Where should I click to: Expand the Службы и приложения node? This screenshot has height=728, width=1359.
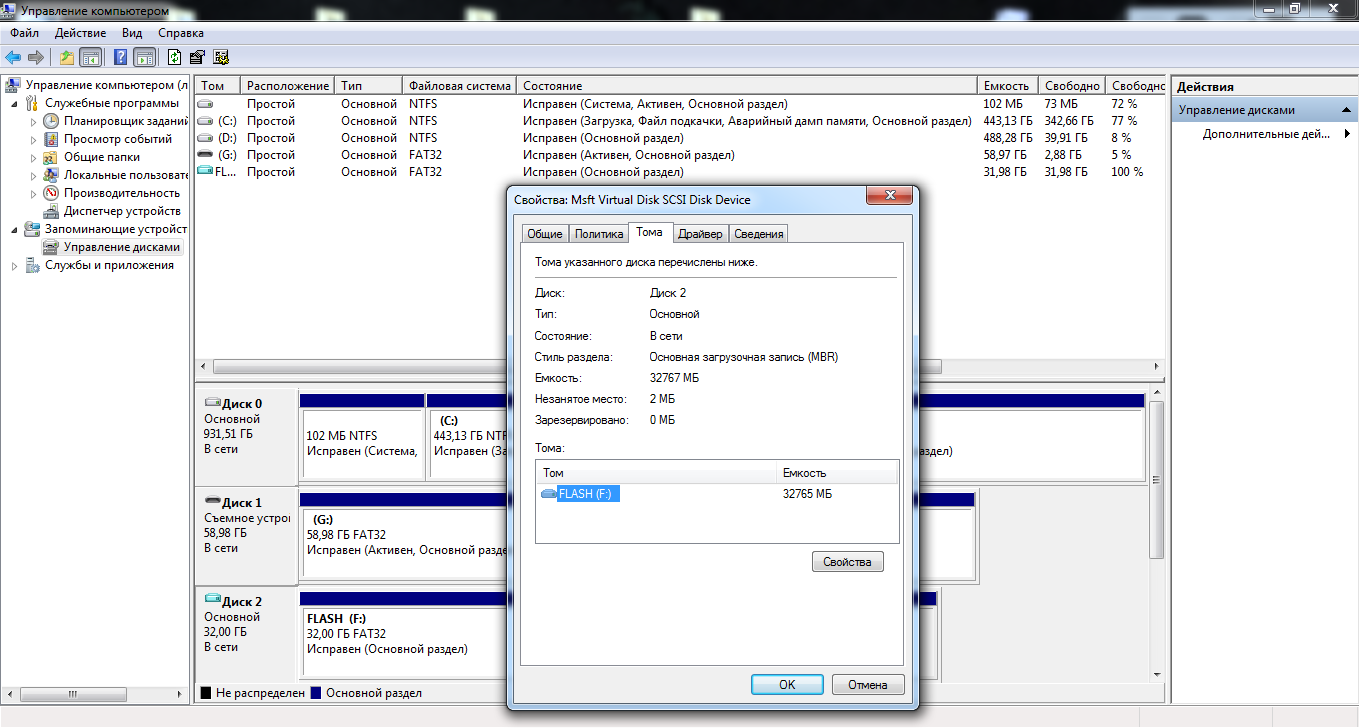[x=14, y=265]
